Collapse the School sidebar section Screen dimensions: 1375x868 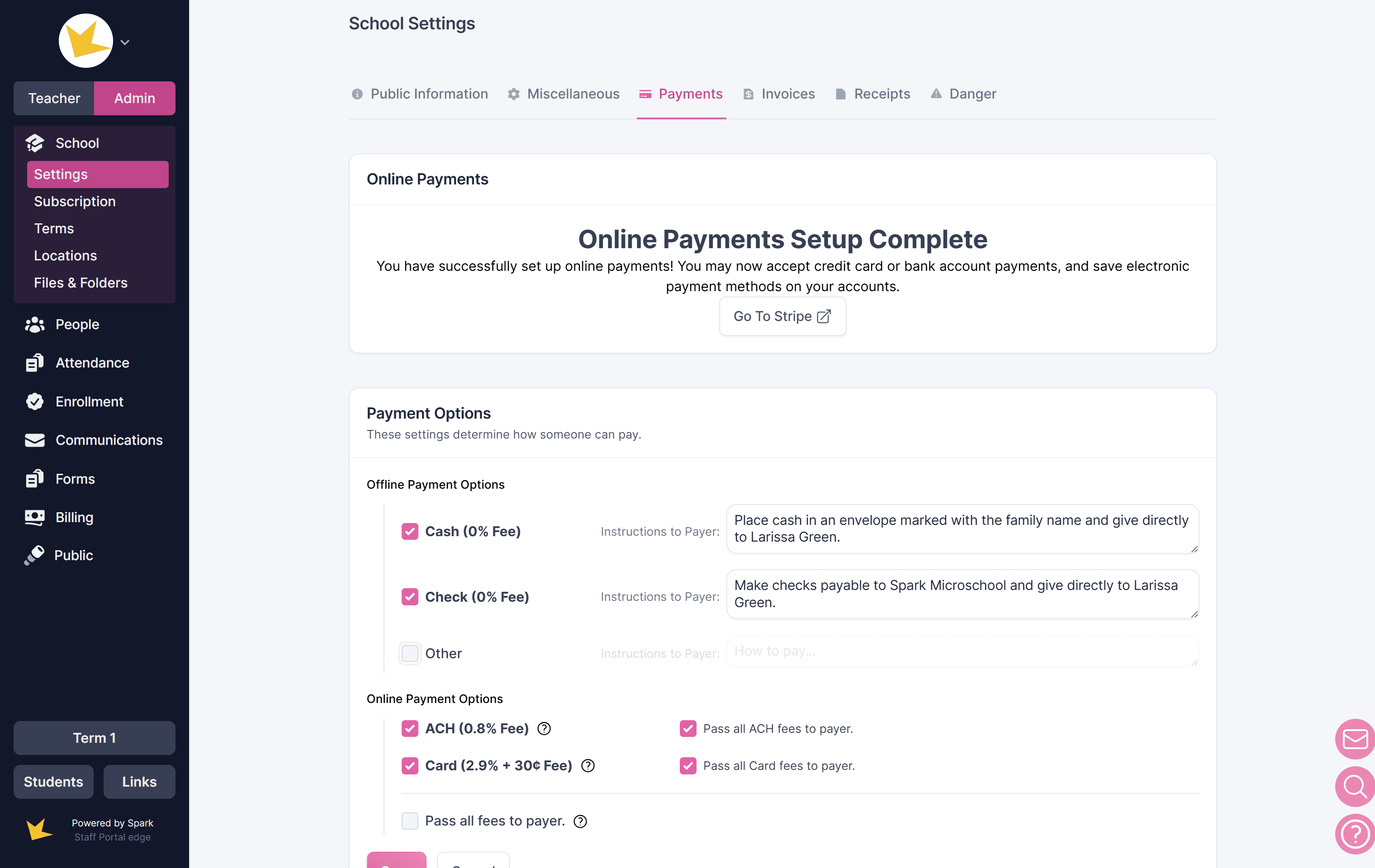tap(77, 143)
